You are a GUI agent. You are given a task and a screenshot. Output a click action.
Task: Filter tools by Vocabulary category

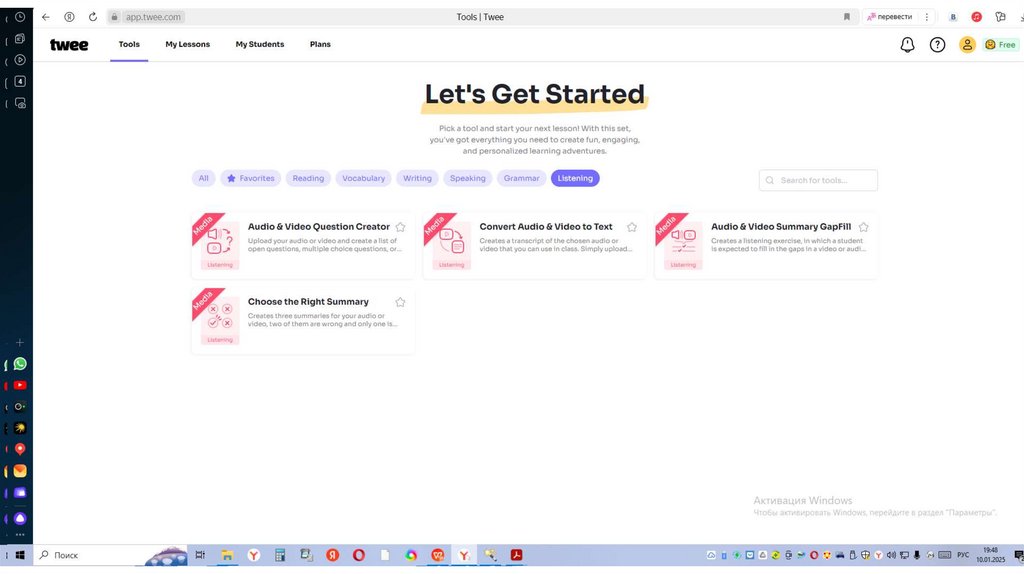pos(363,179)
